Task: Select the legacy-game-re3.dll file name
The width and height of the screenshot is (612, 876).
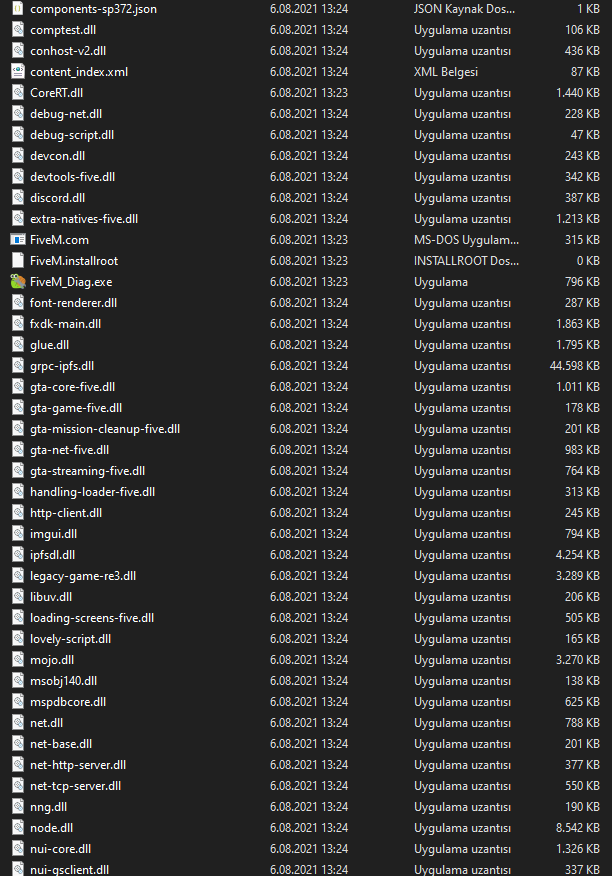Action: [83, 576]
